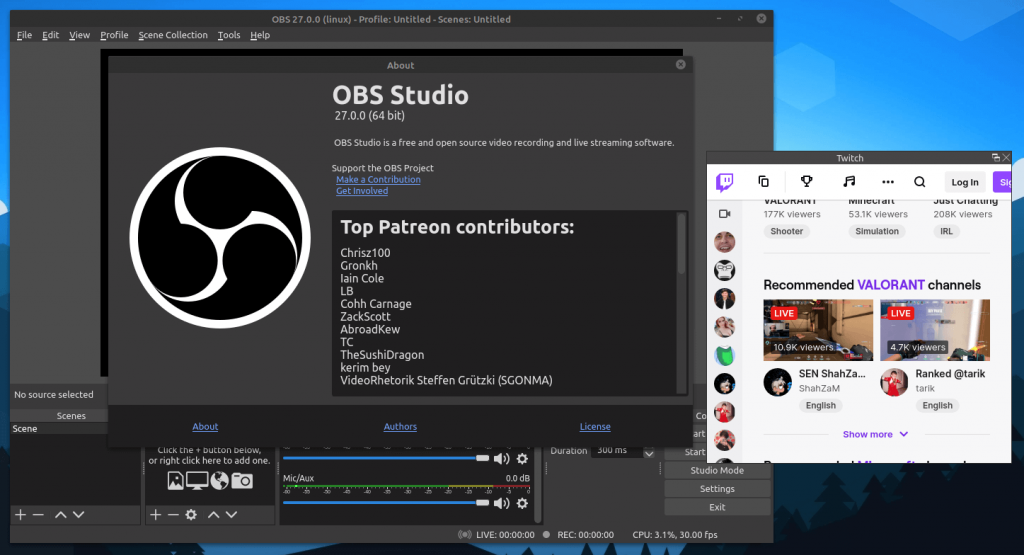Mute the Mic/Aux speaker icon
The height and width of the screenshot is (555, 1024).
coord(501,502)
